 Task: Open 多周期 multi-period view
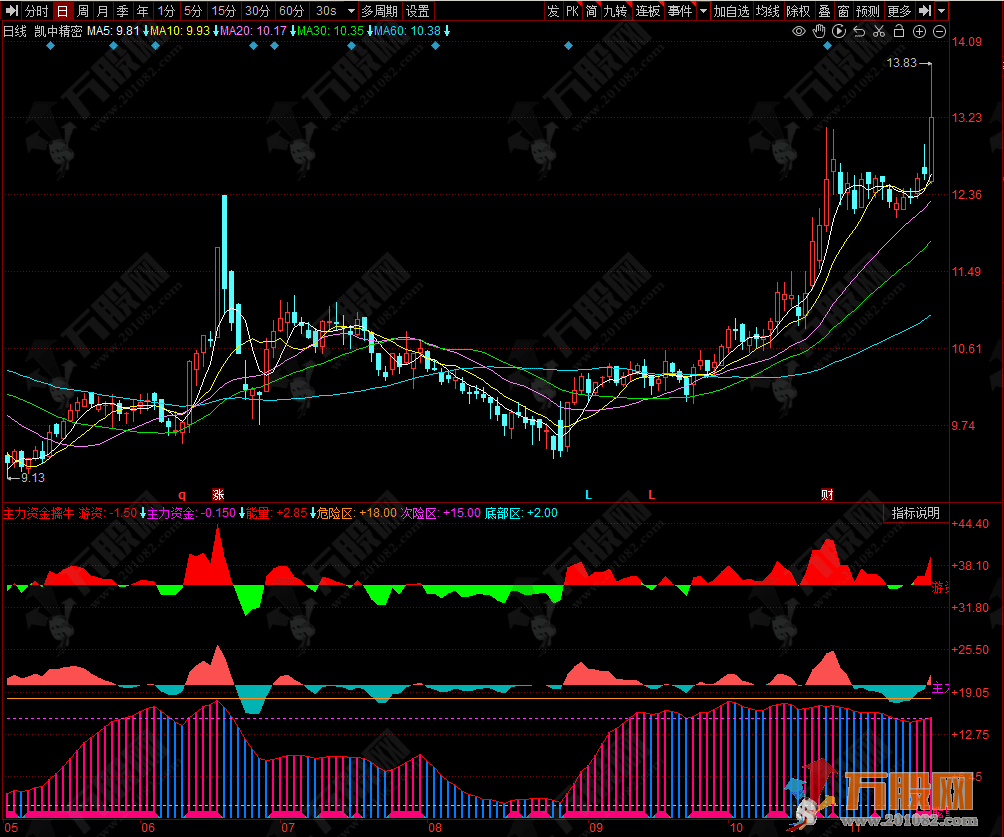pos(379,11)
